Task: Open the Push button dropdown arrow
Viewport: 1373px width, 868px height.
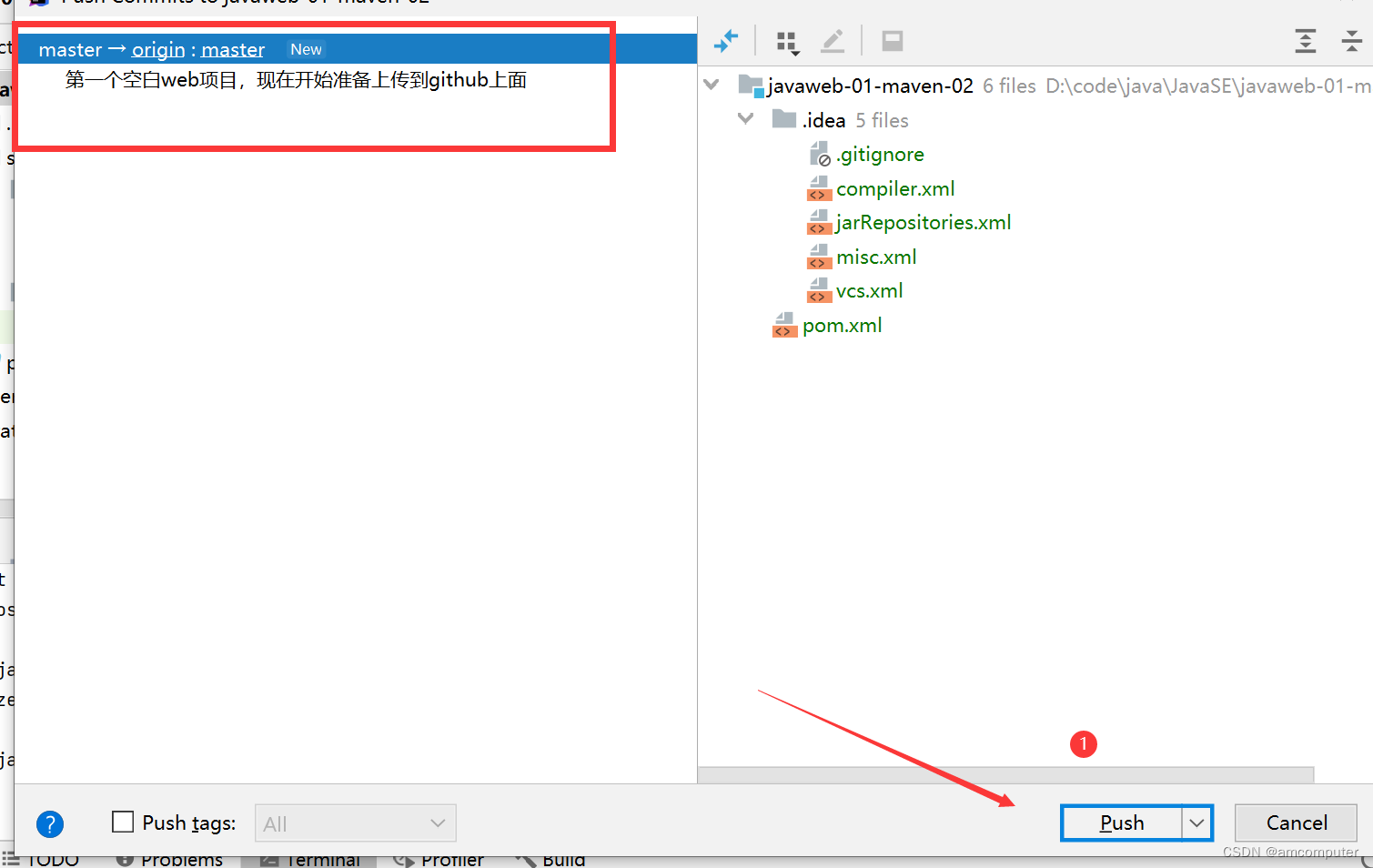Action: [1197, 823]
